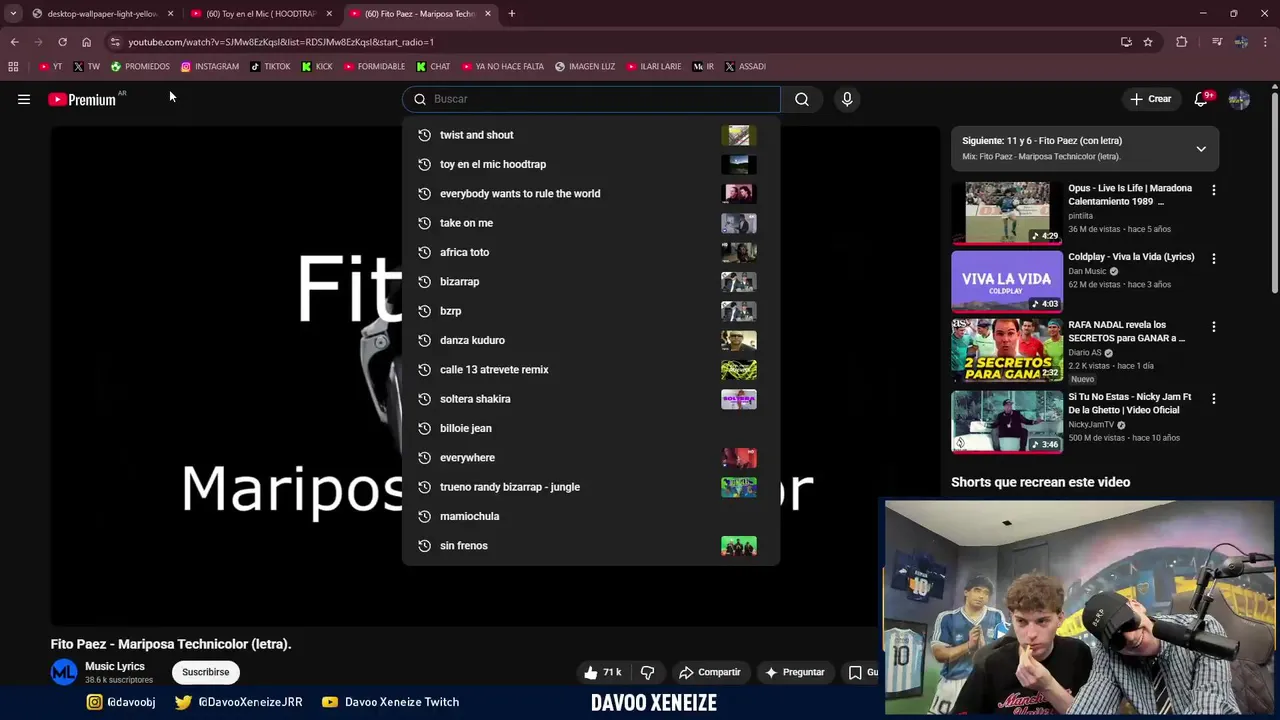Open INSTAGRAM bookmark
The width and height of the screenshot is (1280, 720).
coord(210,67)
